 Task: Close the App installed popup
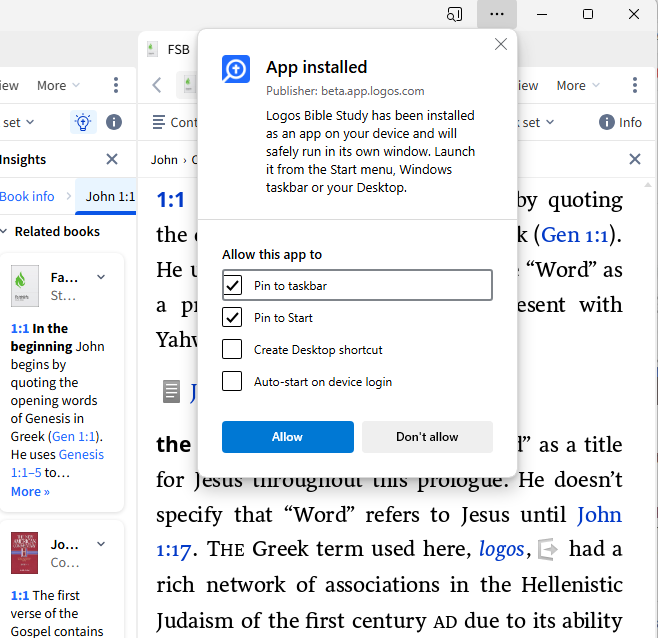pos(501,44)
